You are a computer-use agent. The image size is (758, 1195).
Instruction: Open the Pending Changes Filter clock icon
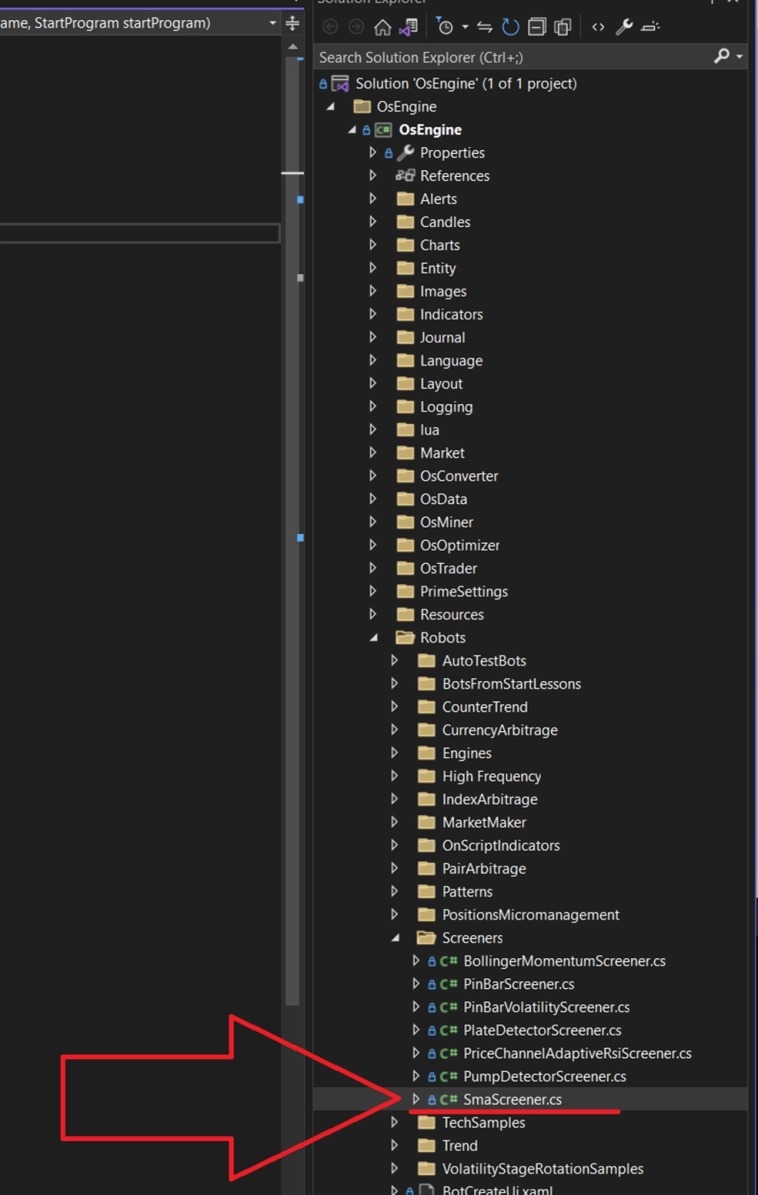tap(445, 27)
